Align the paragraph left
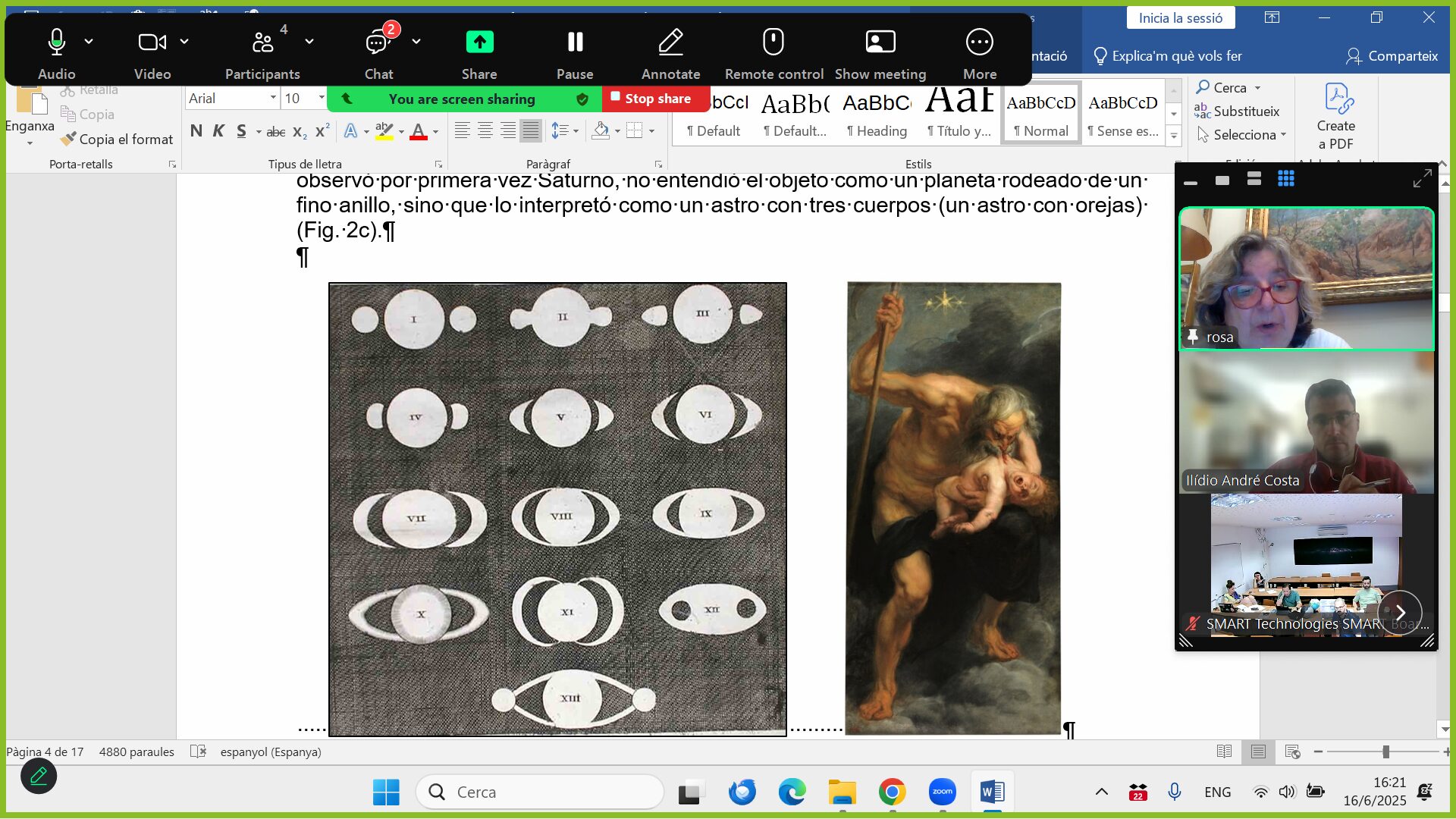 click(462, 131)
